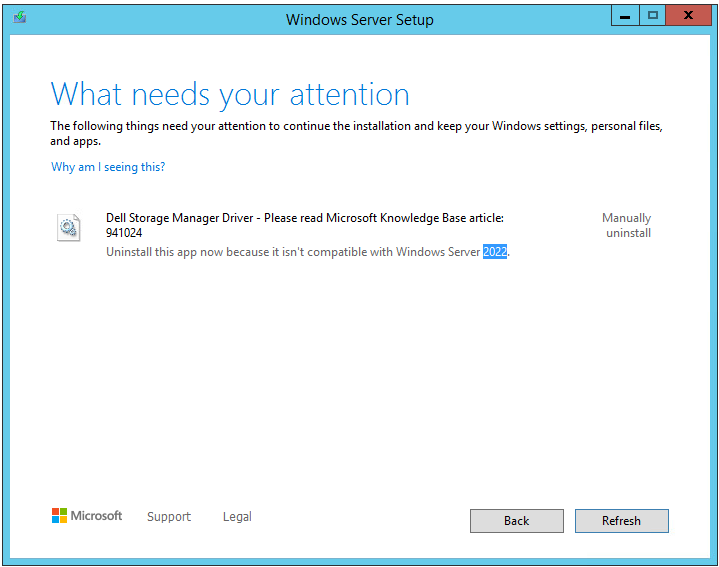The image size is (719, 567).
Task: Go to the previous step with Back
Action: [516, 521]
